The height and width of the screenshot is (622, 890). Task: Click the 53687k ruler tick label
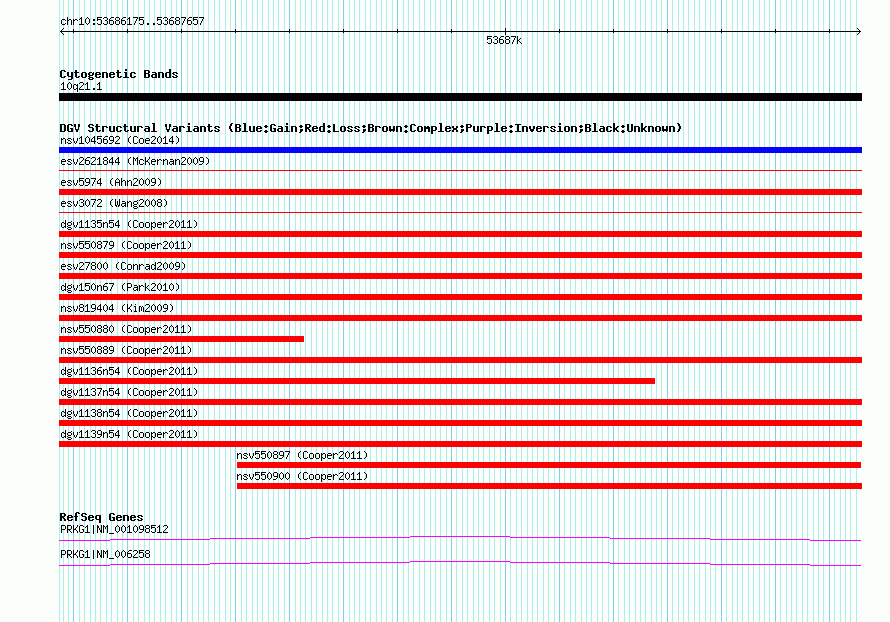tap(504, 40)
